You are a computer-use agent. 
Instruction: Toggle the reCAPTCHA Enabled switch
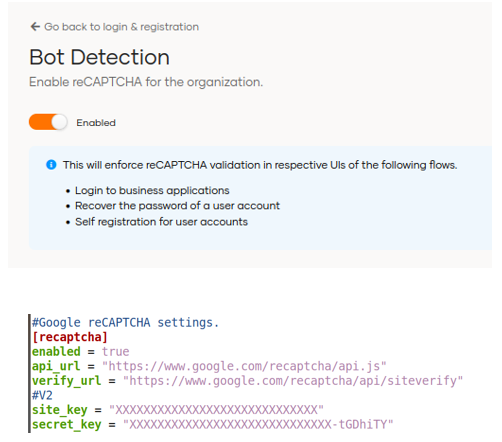pos(48,122)
